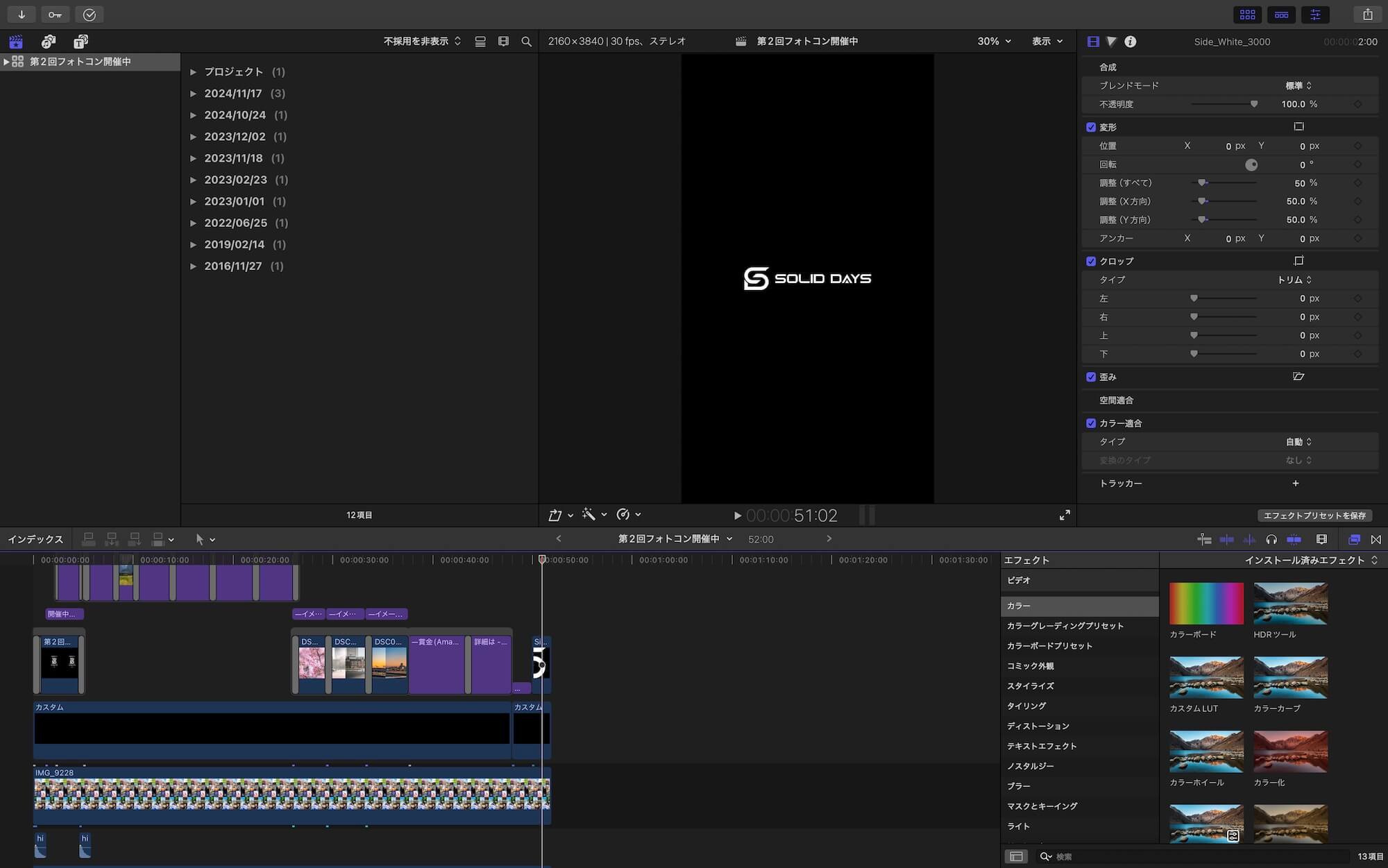Select the ブラー effects category

pos(1080,786)
